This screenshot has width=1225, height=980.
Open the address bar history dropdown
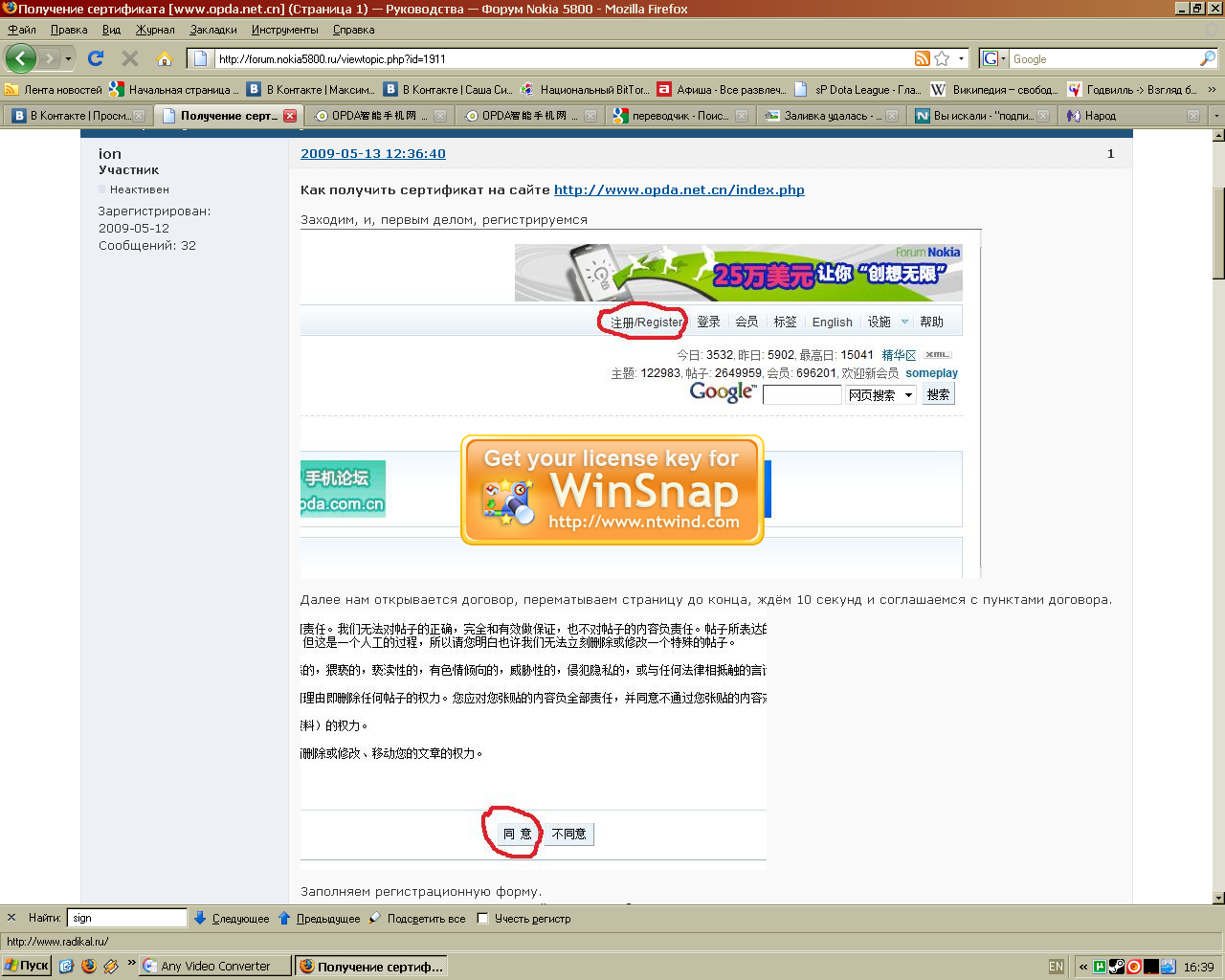[x=961, y=58]
